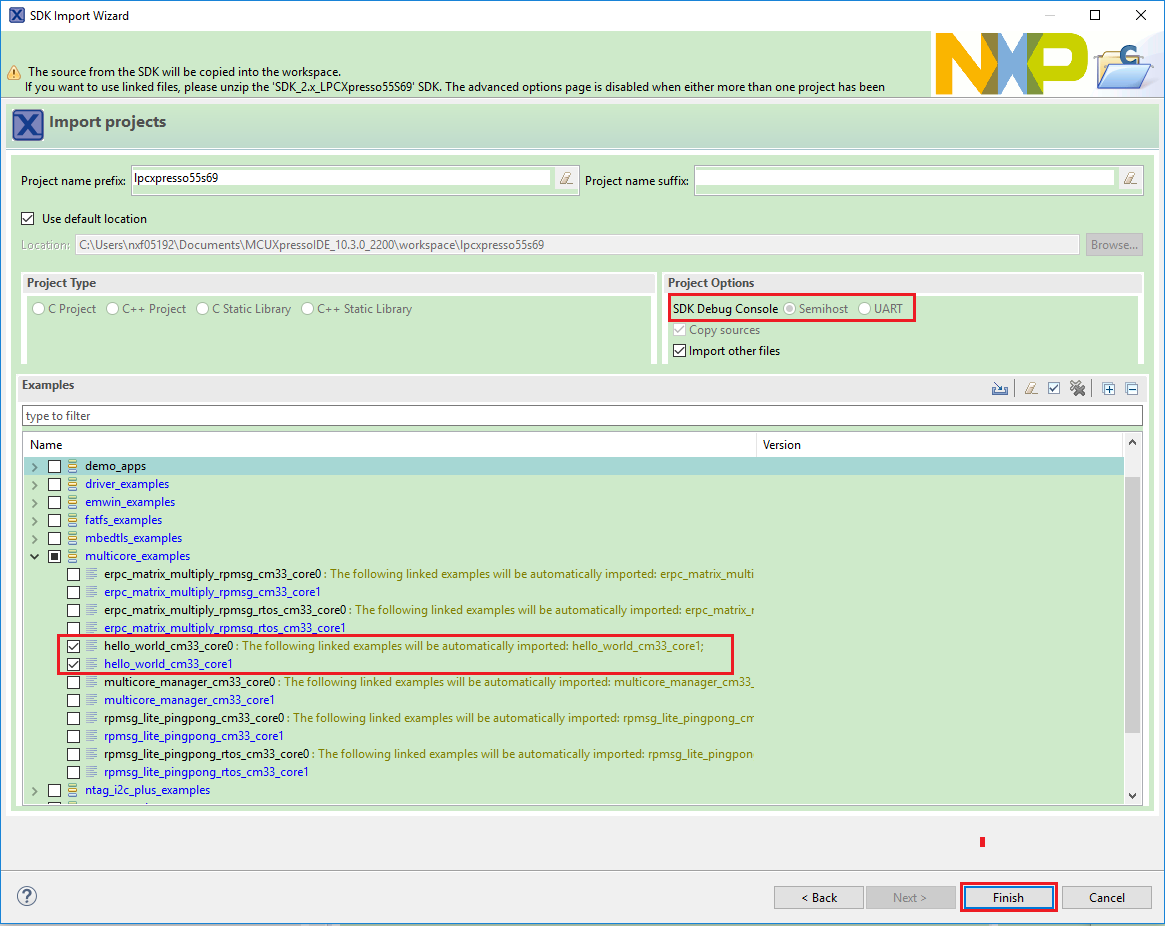Click the select all checkmark icon in Examples
Screen dimensions: 1165x926
1053,389
